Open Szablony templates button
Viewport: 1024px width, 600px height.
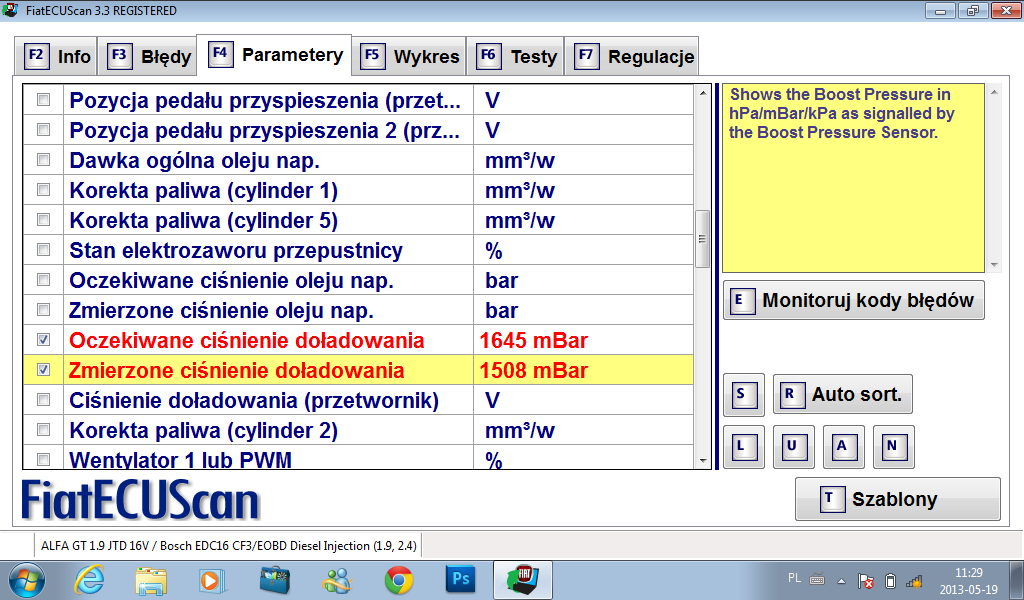pyautogui.click(x=897, y=499)
